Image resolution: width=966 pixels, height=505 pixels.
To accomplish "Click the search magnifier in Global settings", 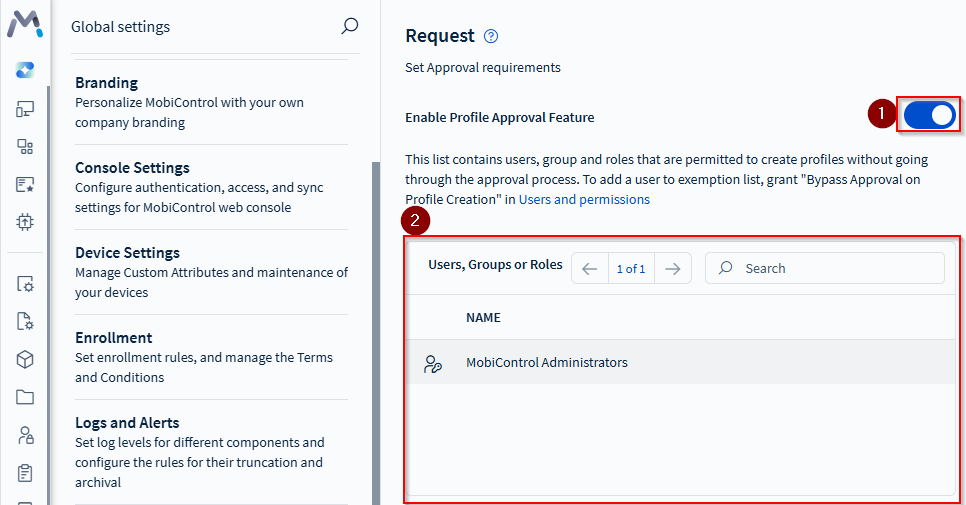I will pyautogui.click(x=349, y=26).
